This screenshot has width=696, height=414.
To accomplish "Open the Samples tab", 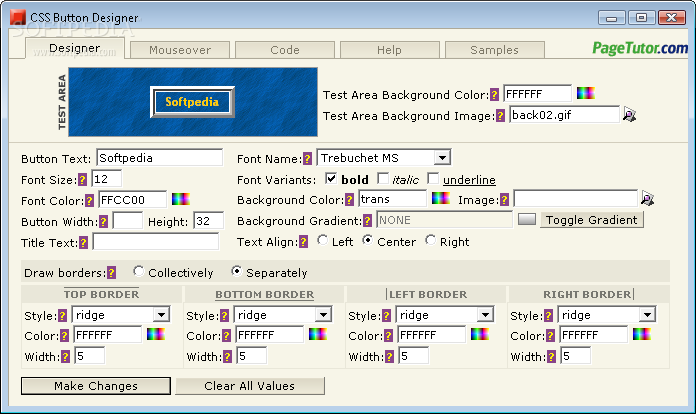I will coord(494,50).
